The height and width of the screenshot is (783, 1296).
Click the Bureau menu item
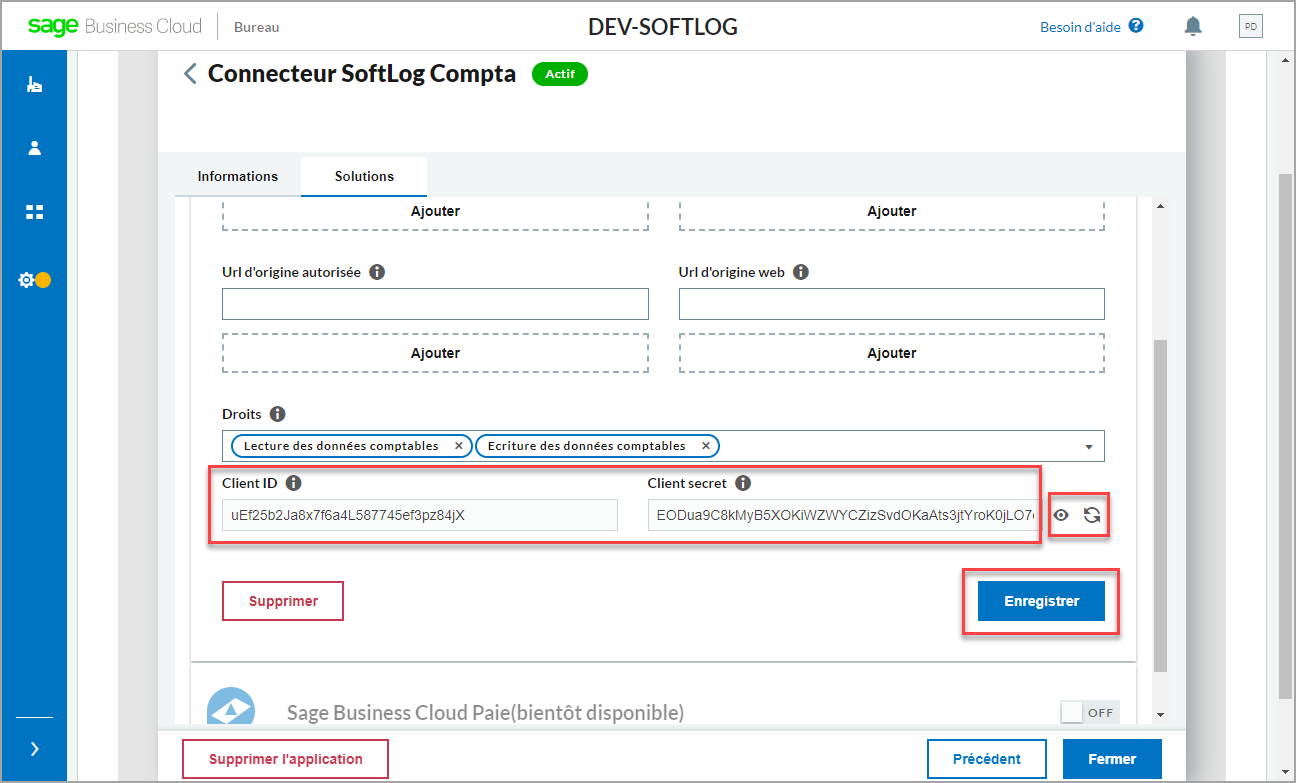257,27
